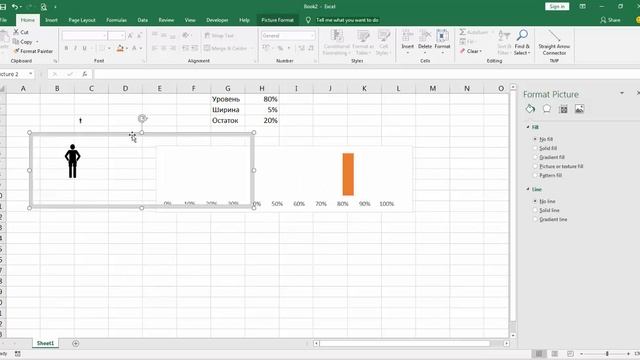
Task: Open the Format Picture pane options arrow
Action: pos(622,93)
